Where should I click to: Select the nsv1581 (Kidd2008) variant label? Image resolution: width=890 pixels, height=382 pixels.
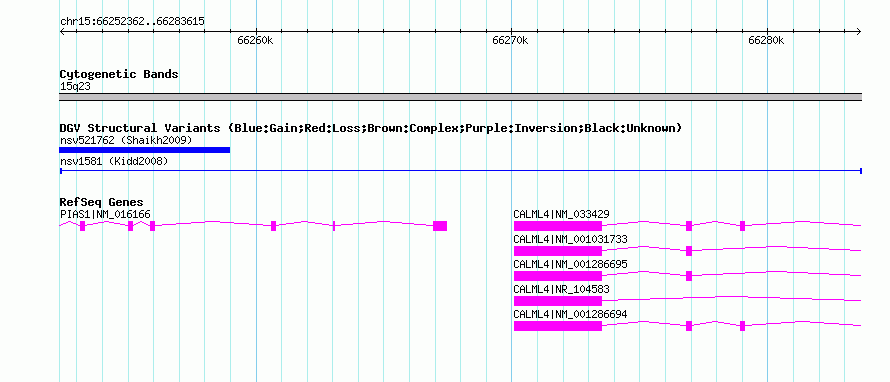tap(114, 161)
